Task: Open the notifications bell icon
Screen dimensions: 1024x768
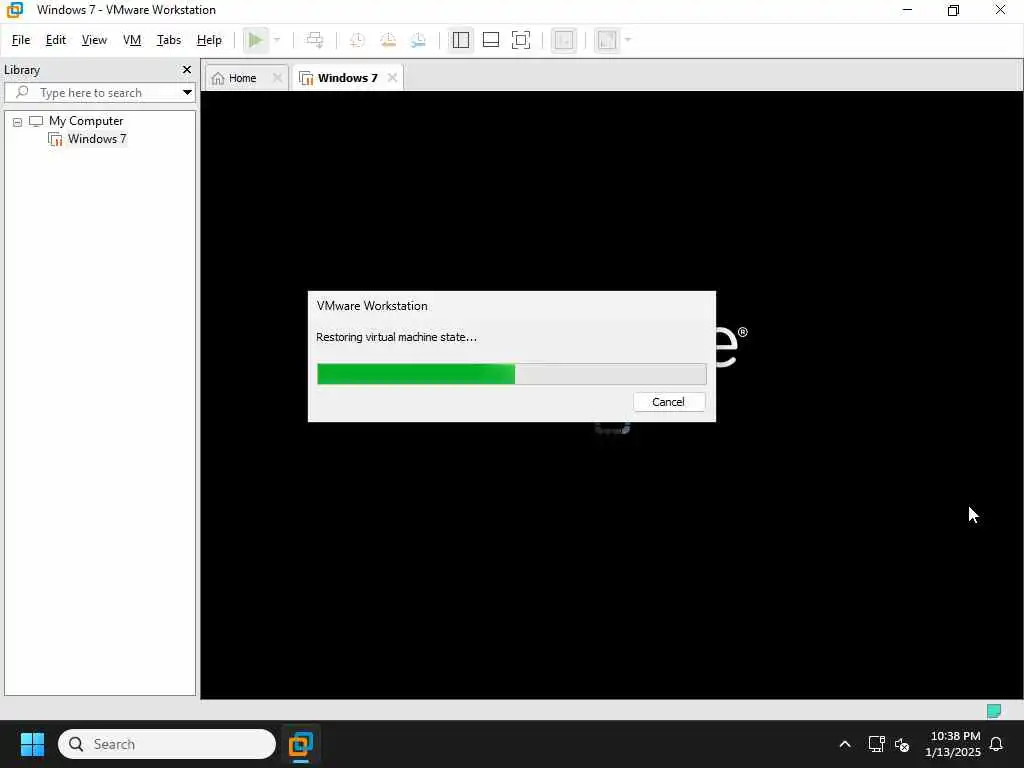Action: click(997, 744)
